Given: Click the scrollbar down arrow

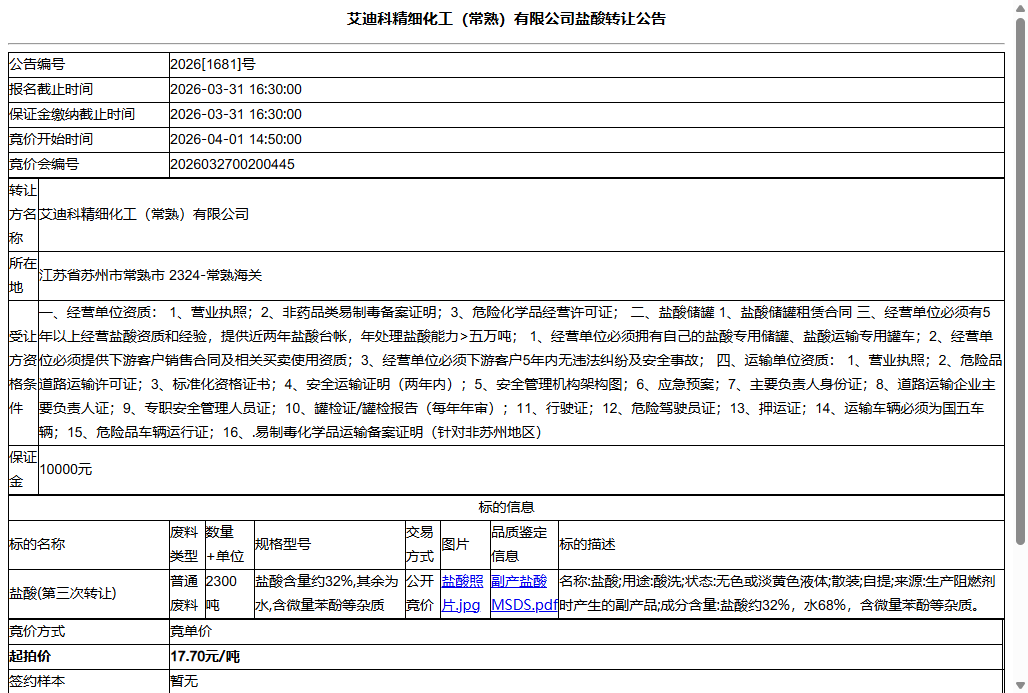Looking at the screenshot, I should 1019,683.
